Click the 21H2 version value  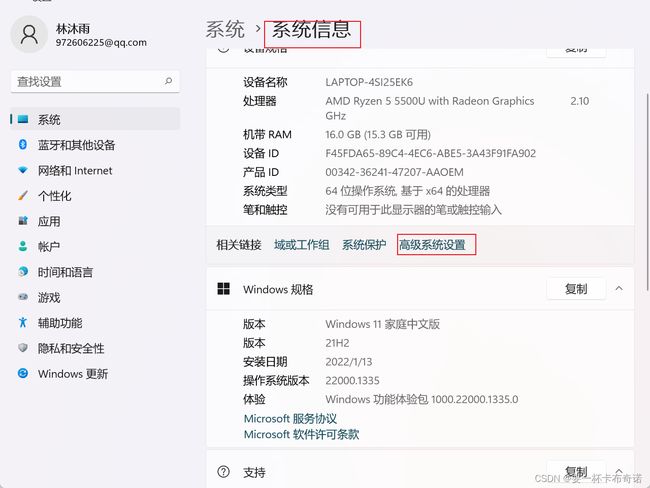[x=337, y=343]
